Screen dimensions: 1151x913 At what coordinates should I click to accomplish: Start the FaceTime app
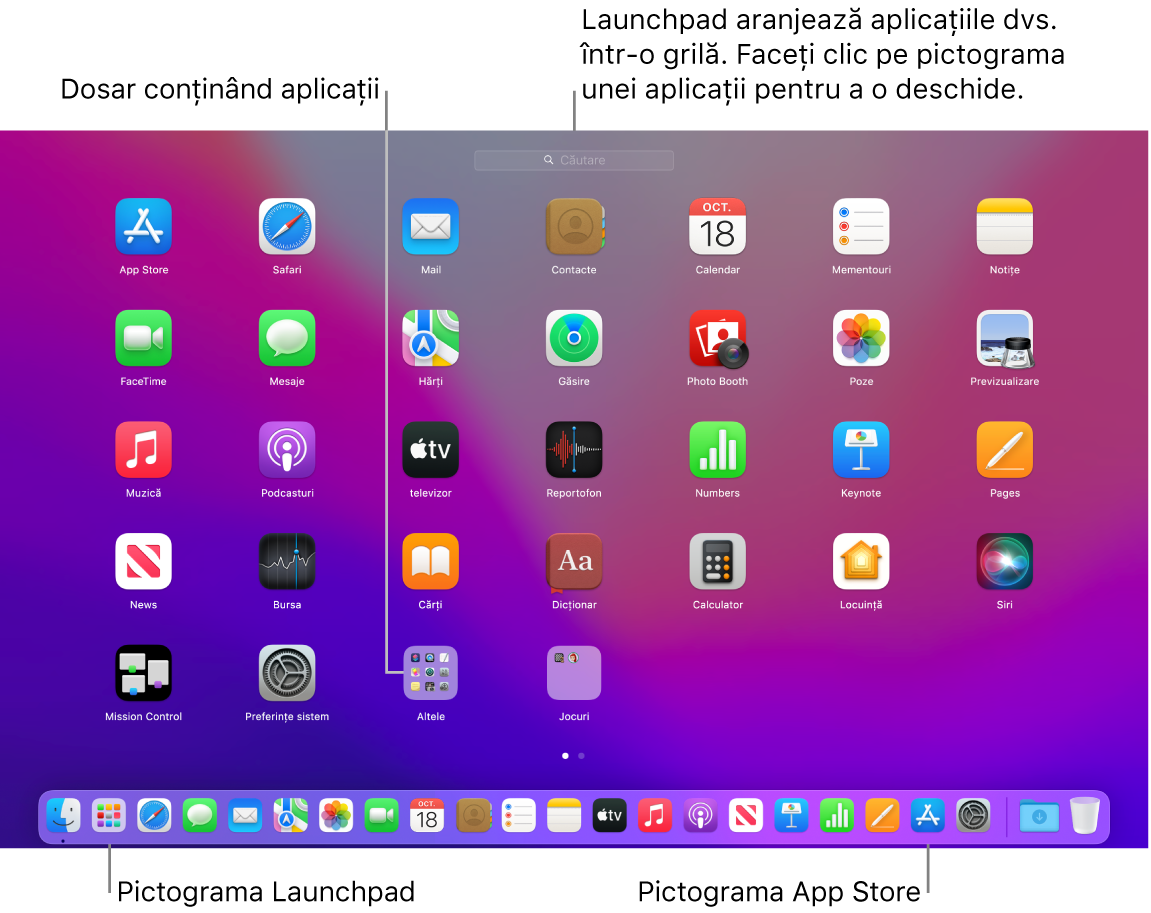coord(142,337)
